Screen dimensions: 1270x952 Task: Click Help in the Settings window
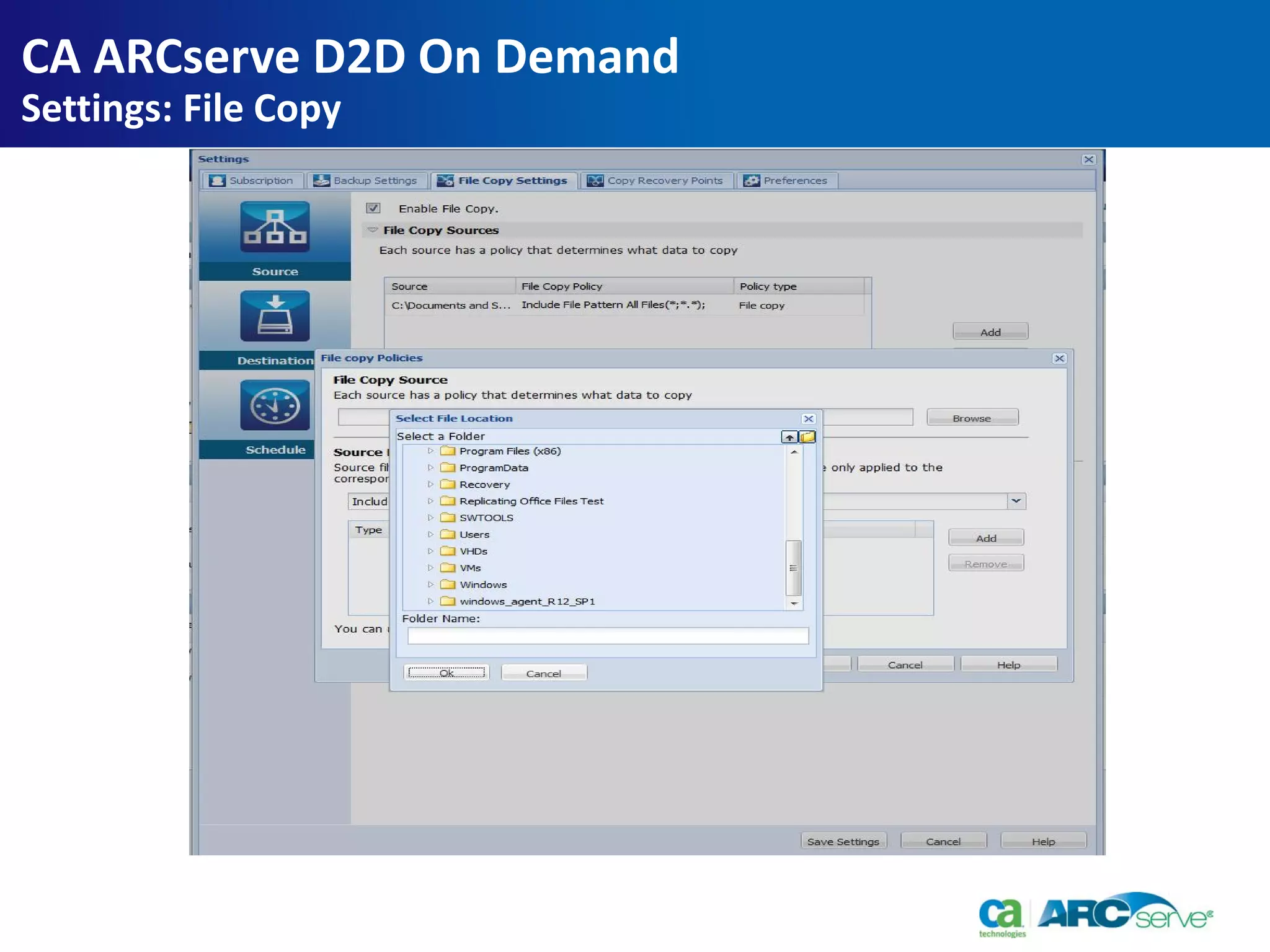[x=1043, y=841]
